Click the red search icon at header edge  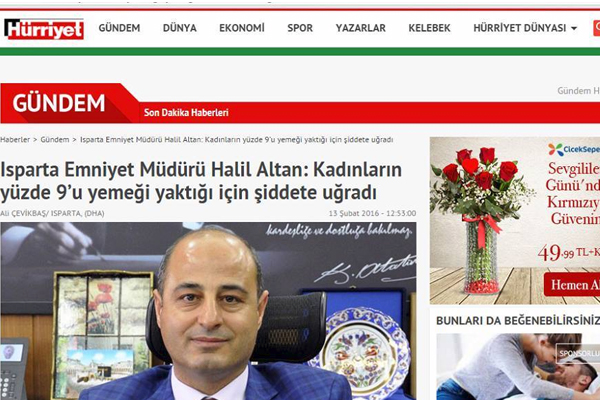pyautogui.click(x=597, y=28)
